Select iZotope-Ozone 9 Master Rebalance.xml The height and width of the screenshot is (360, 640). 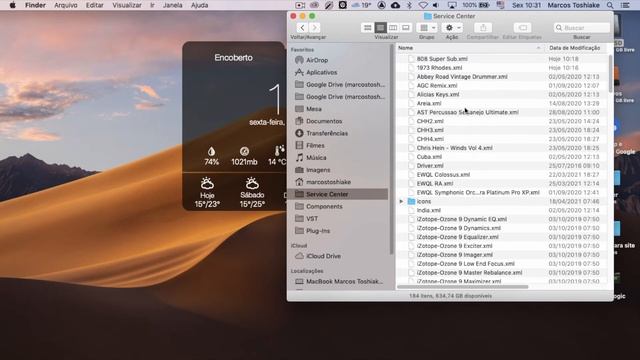(x=469, y=273)
